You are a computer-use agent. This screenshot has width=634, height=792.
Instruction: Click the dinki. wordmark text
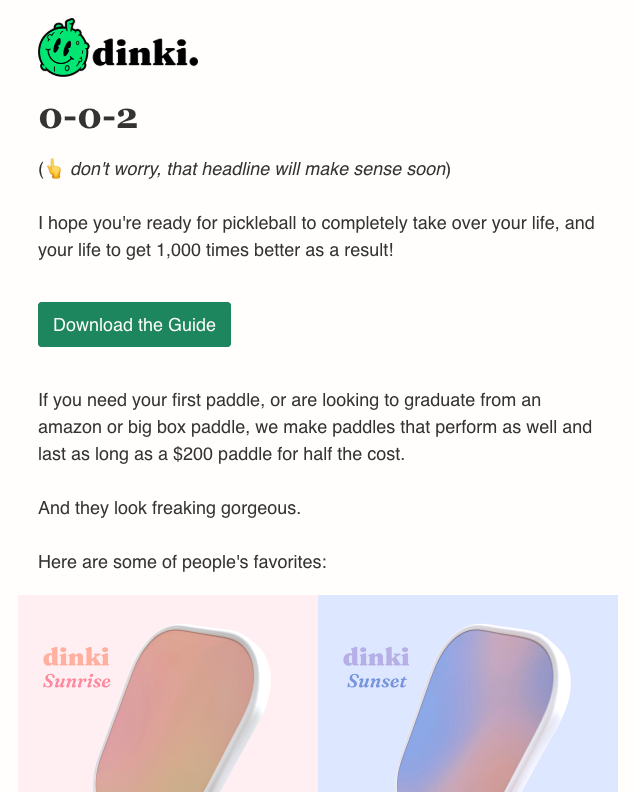point(145,53)
